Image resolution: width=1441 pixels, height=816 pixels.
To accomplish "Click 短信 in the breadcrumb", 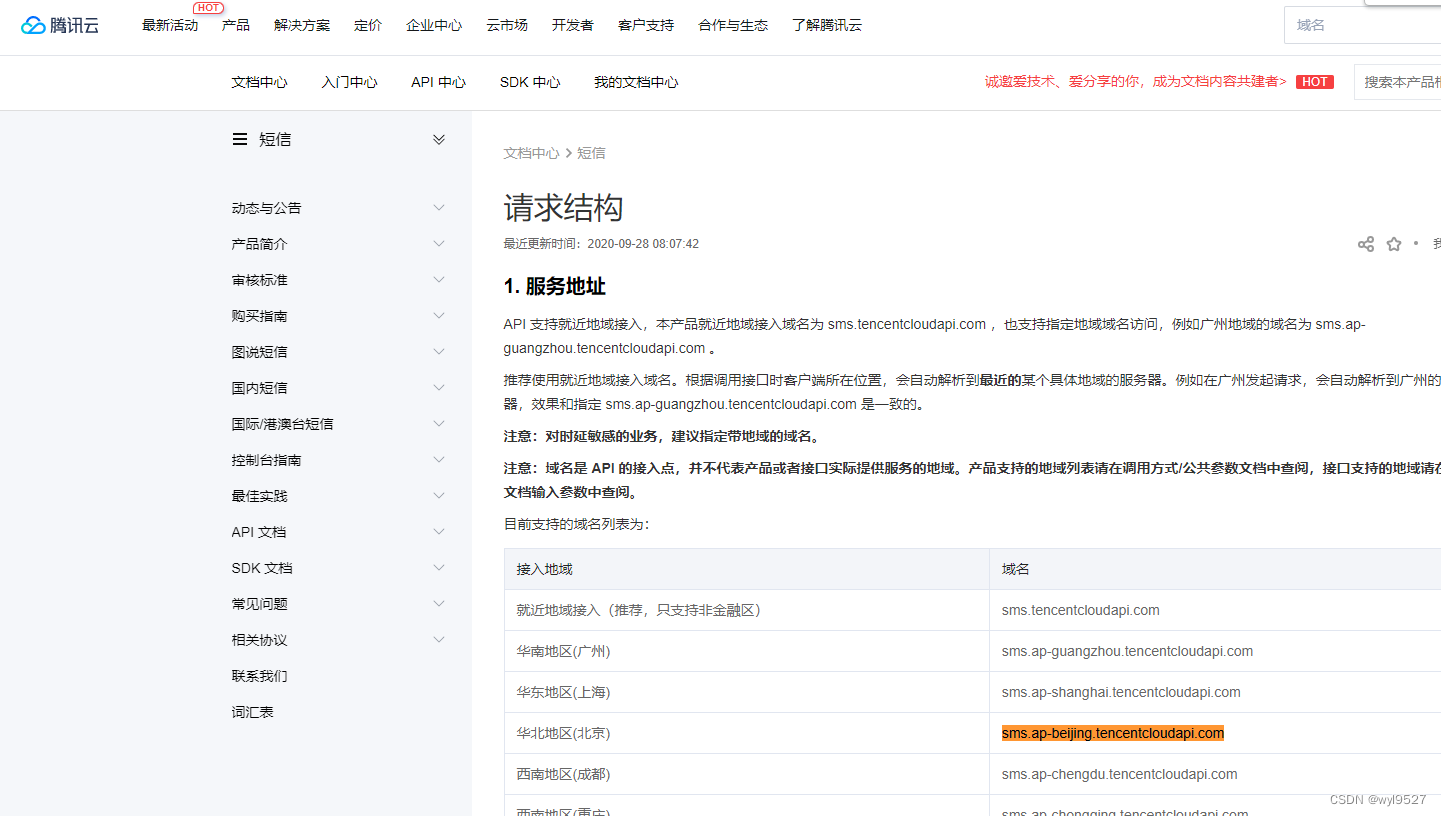I will 591,153.
